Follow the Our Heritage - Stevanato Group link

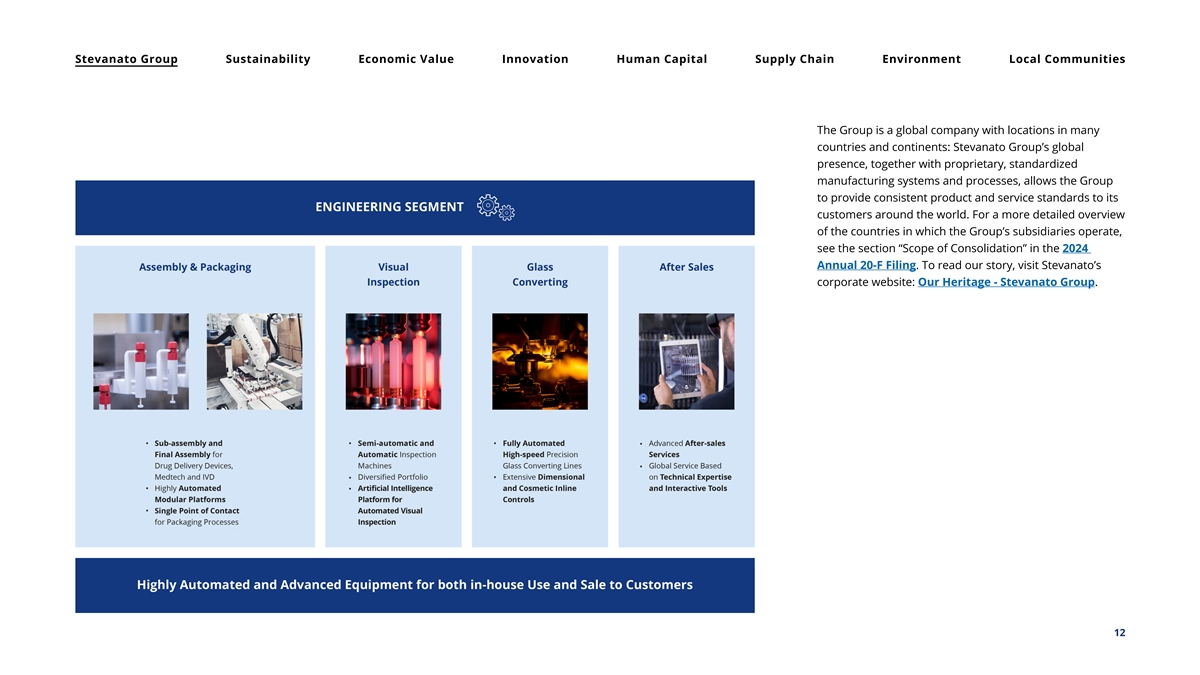click(x=1005, y=282)
